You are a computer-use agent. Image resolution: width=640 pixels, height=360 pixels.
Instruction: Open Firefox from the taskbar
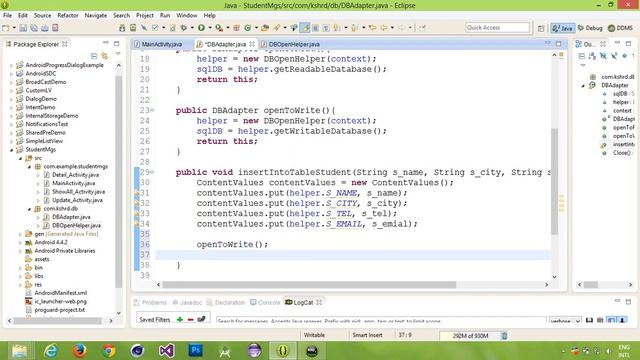(79, 350)
